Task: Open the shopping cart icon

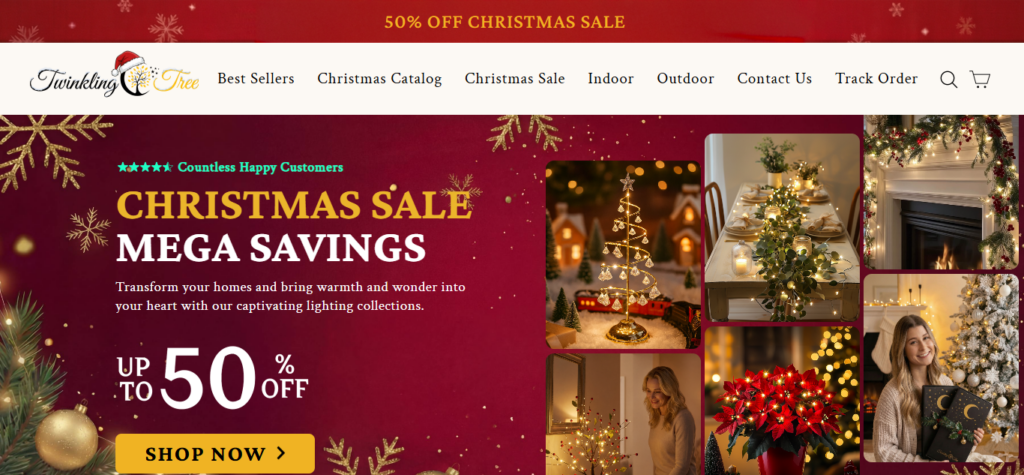Action: click(980, 79)
